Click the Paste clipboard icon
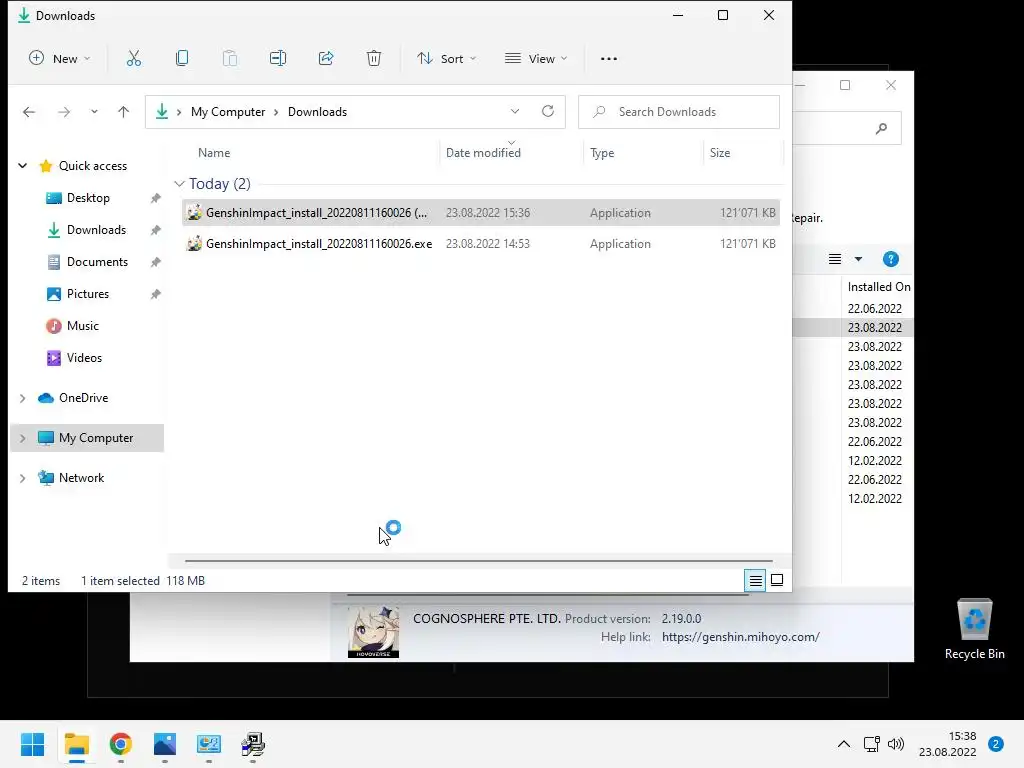 tap(230, 59)
